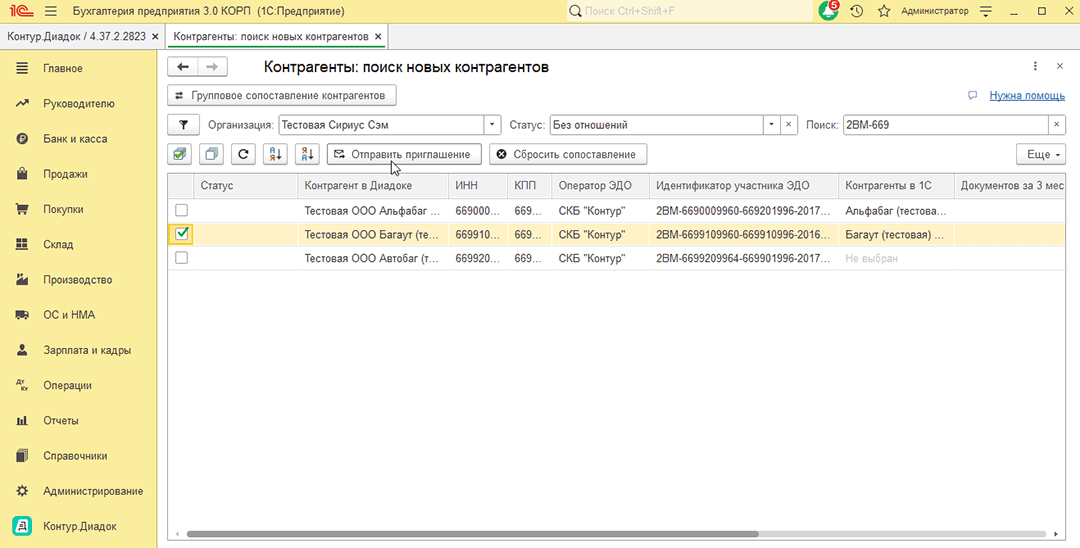Sort list ascending А-Я
The height and width of the screenshot is (548, 1080).
pos(275,154)
